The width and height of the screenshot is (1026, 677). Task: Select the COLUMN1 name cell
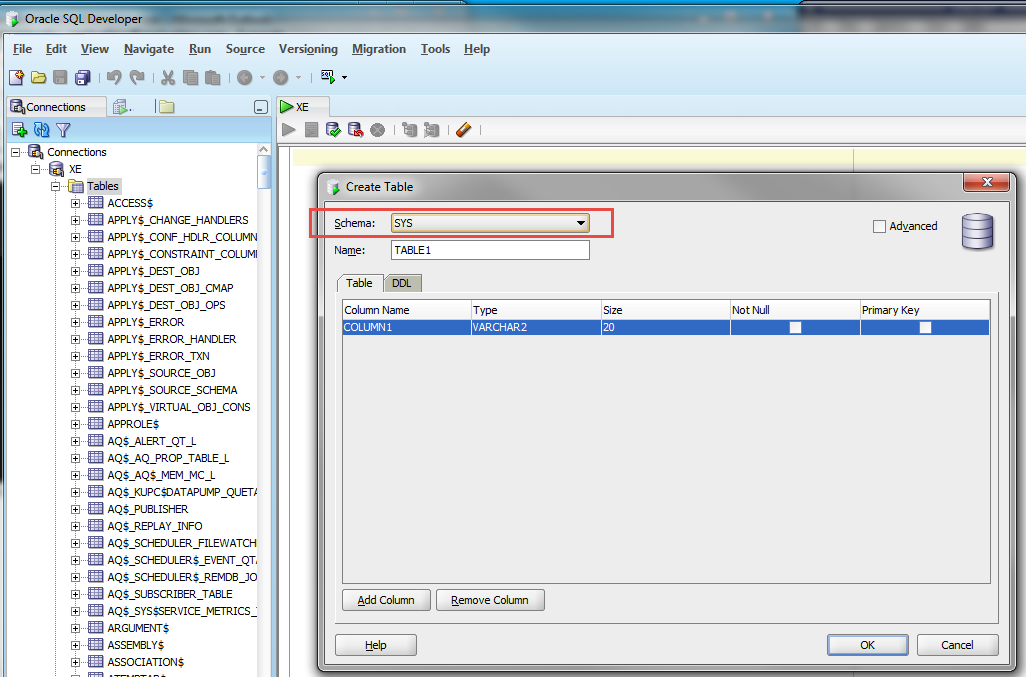click(406, 327)
